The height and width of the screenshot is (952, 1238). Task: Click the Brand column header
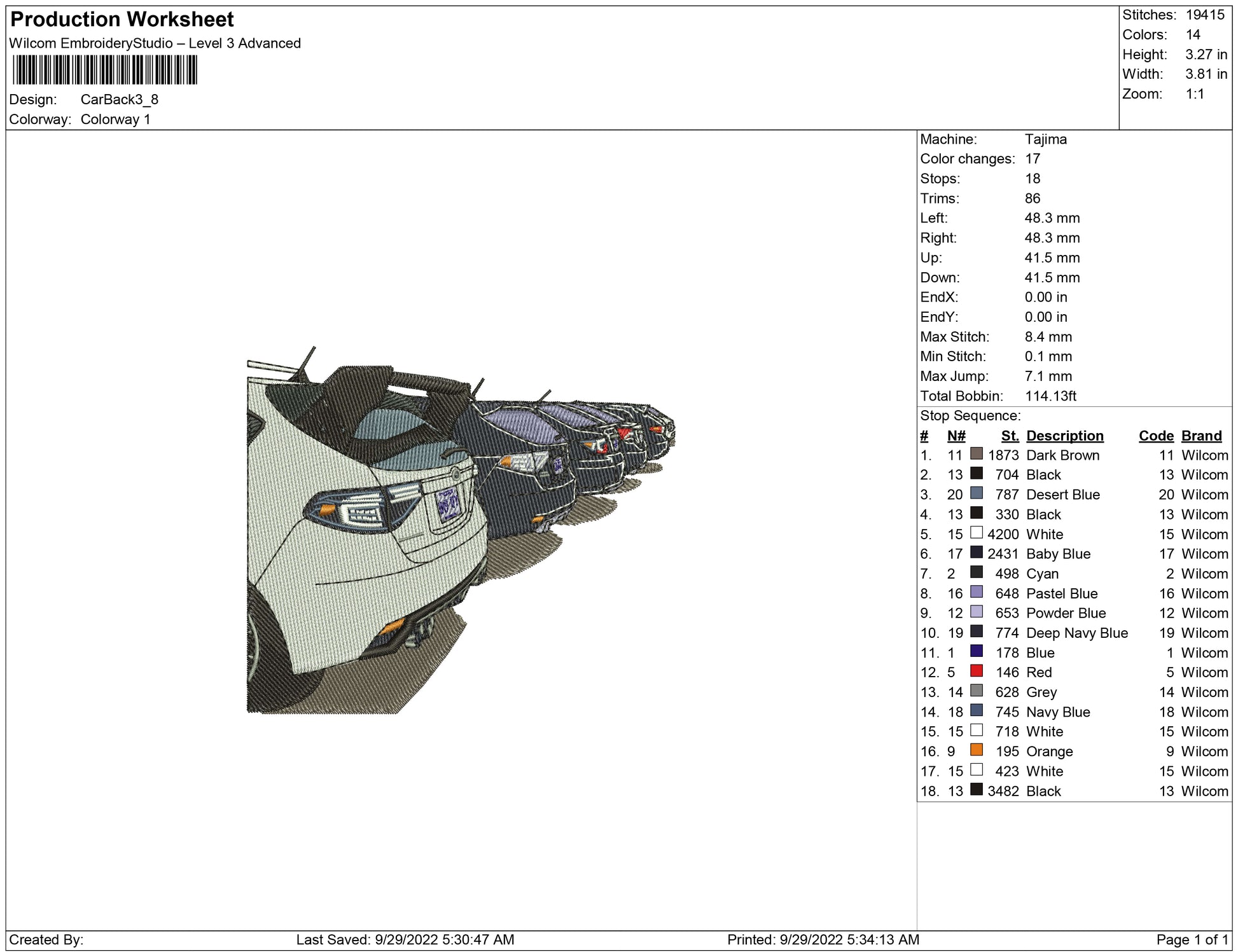pos(1201,436)
